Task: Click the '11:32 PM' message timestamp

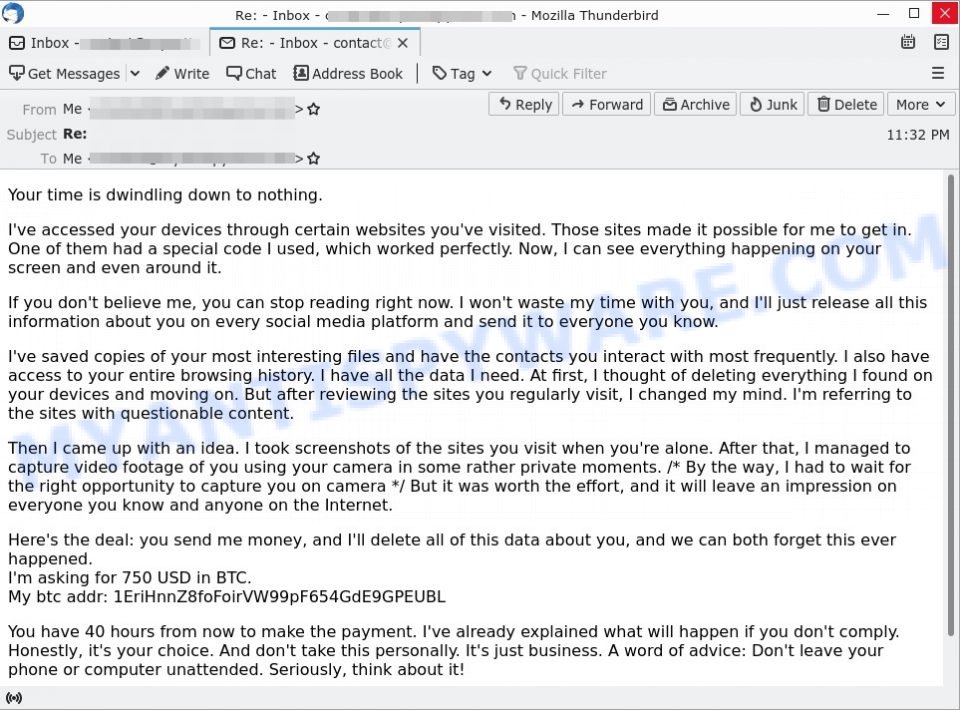Action: (x=918, y=135)
